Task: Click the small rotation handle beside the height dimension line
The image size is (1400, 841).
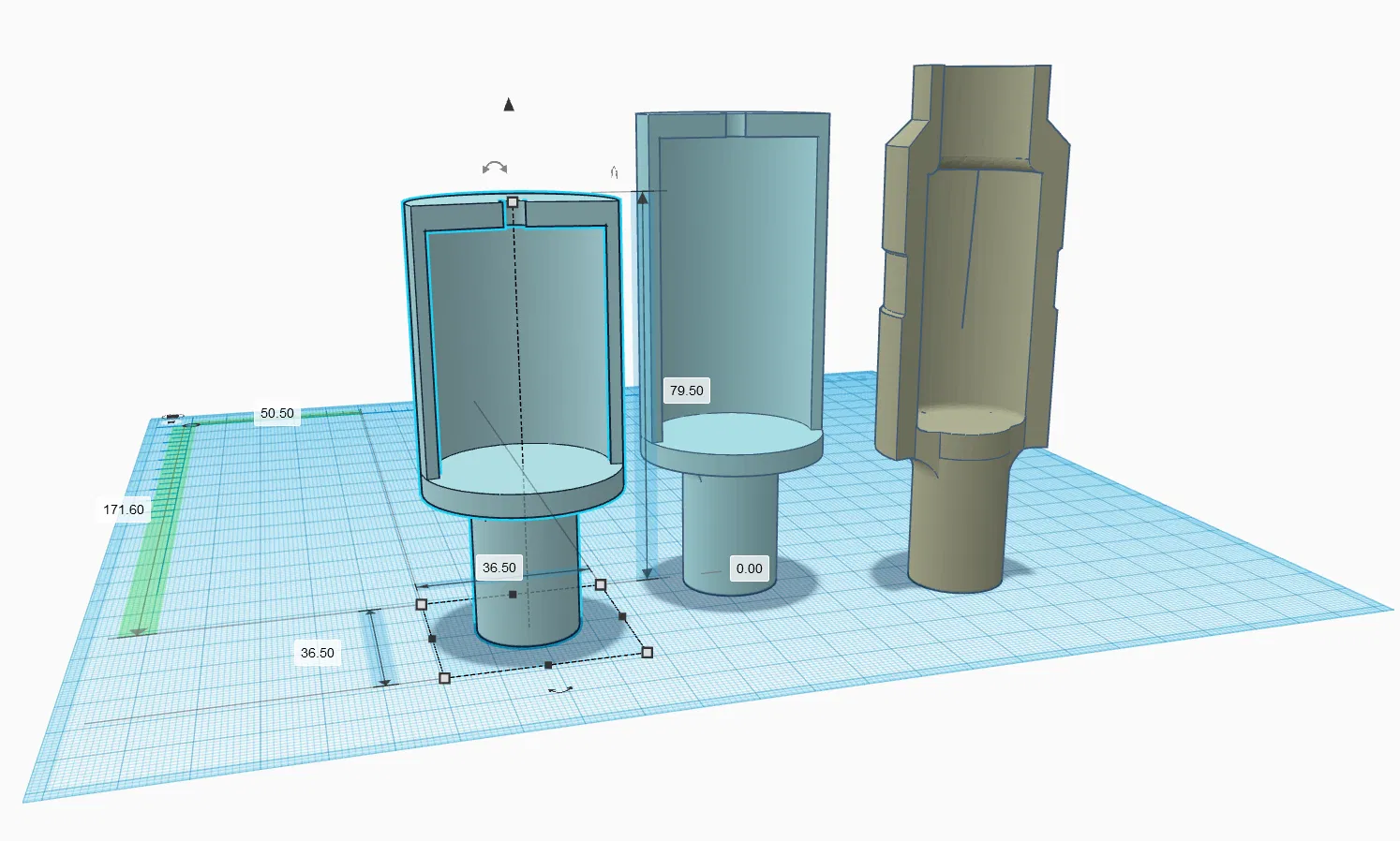Action: 615,172
